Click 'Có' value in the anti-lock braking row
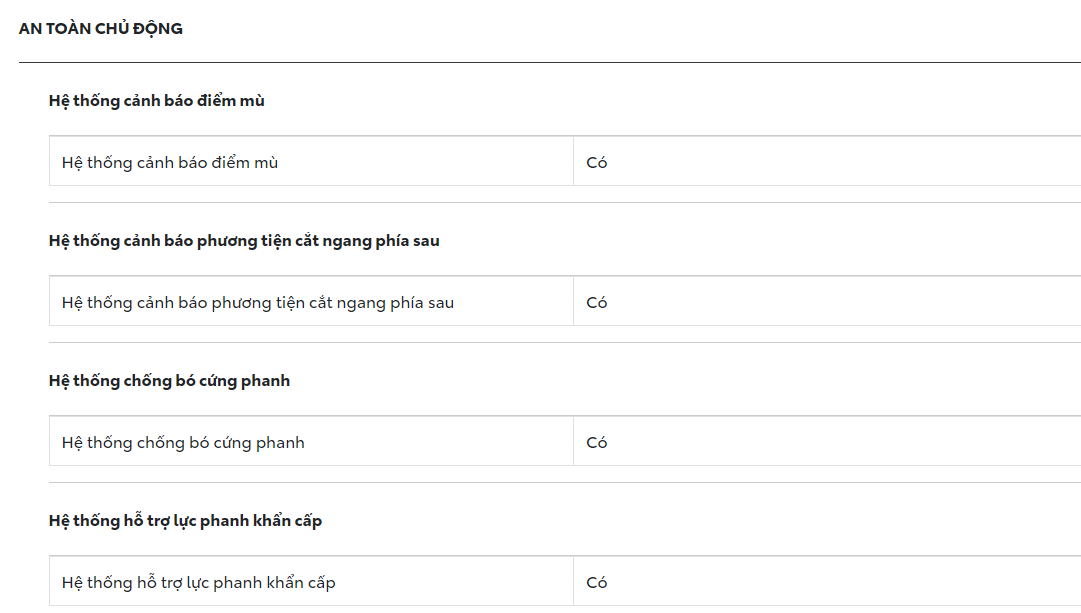This screenshot has height=613, width=1081. coord(597,443)
